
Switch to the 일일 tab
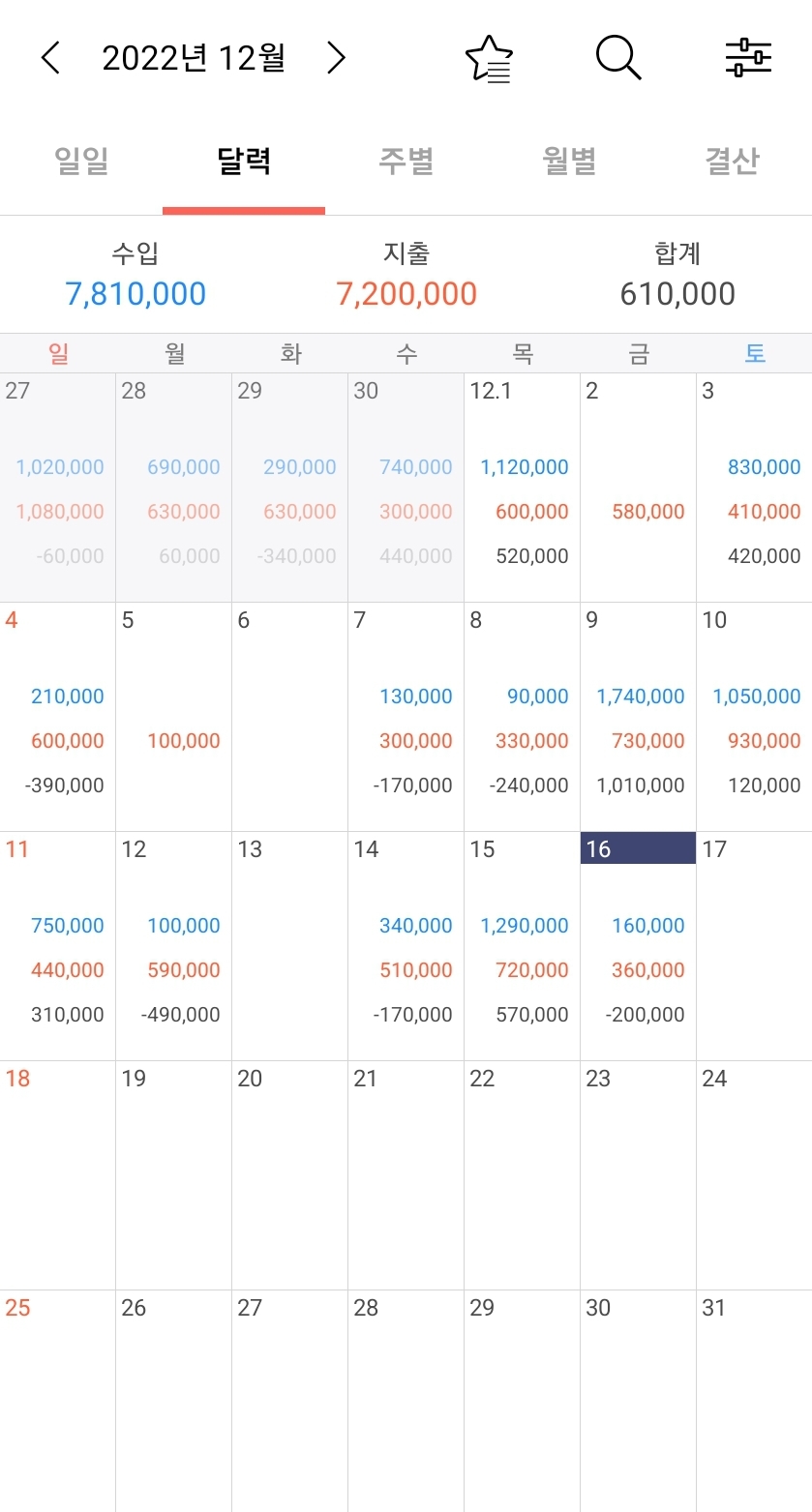click(81, 161)
